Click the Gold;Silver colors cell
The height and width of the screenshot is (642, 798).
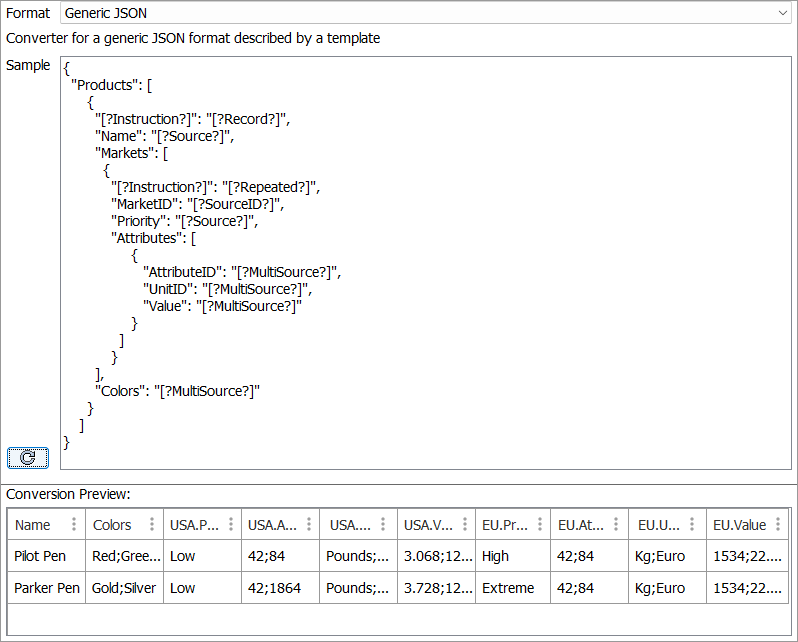pyautogui.click(x=124, y=588)
